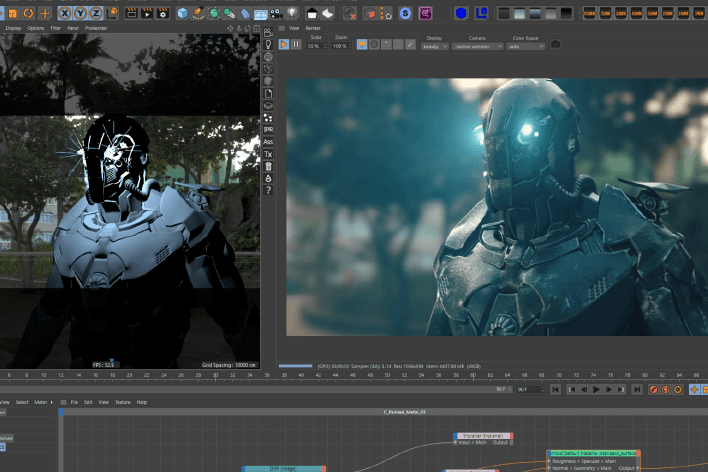Select the black swatch in toolbar
This screenshot has width=708, height=472.
point(566,14)
